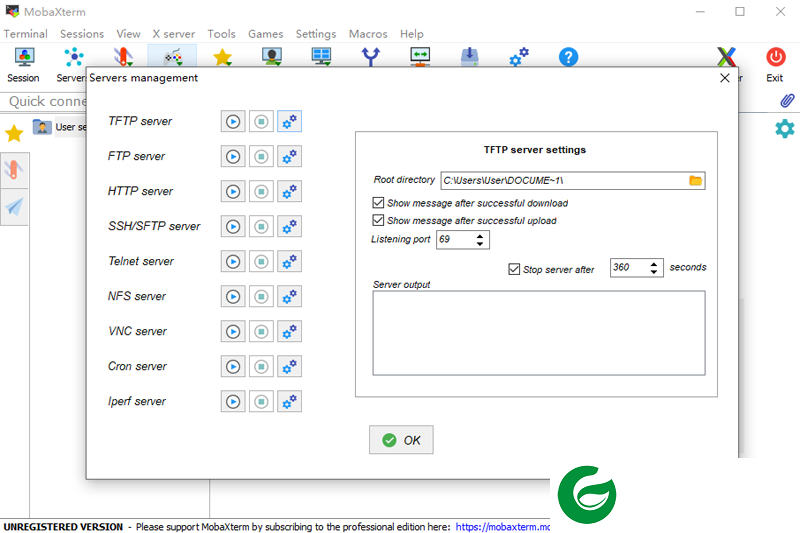Increase the listening port value
Screen dimensions: 800x533
(x=480, y=236)
